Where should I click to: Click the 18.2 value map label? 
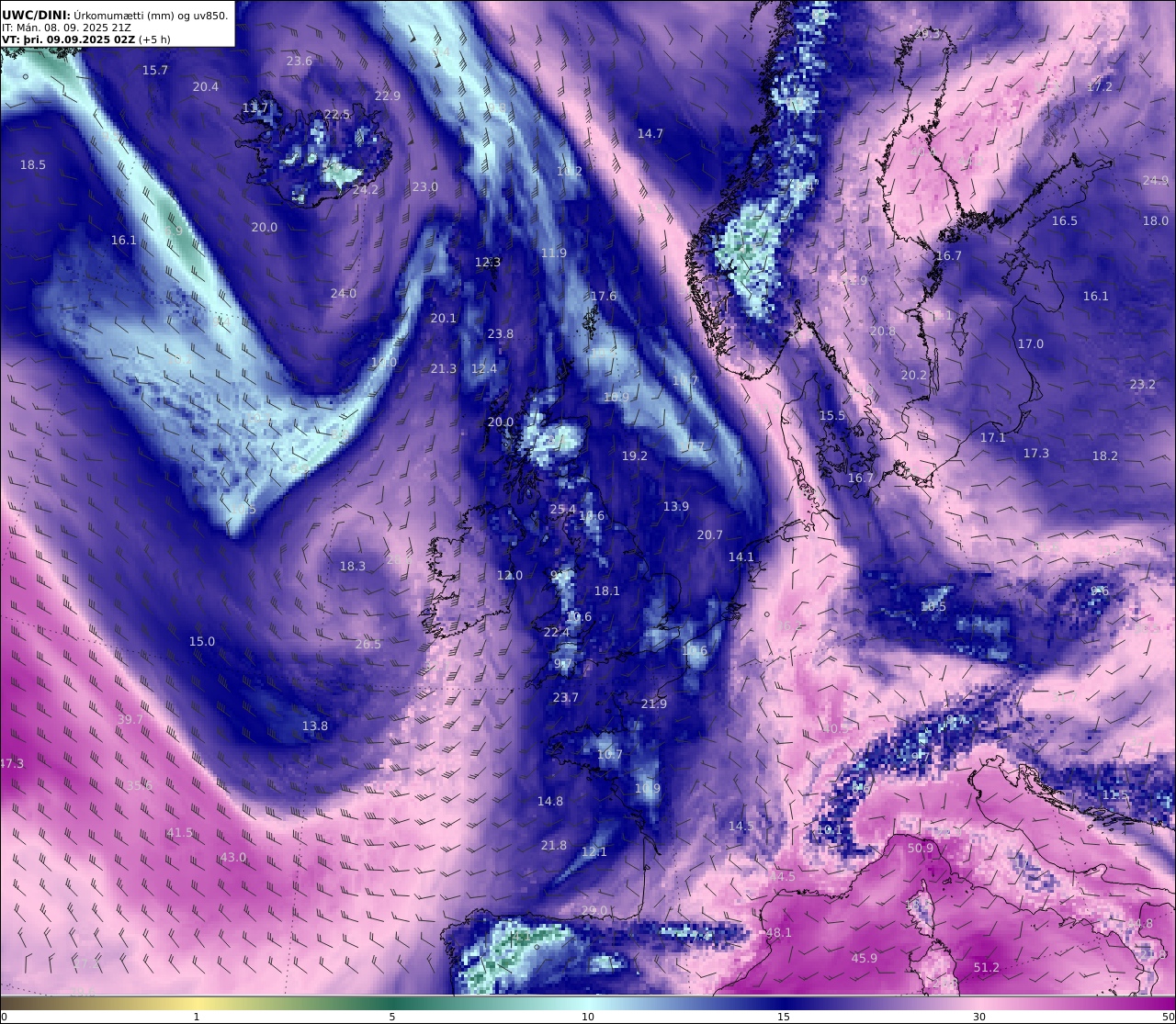pyautogui.click(x=1105, y=456)
